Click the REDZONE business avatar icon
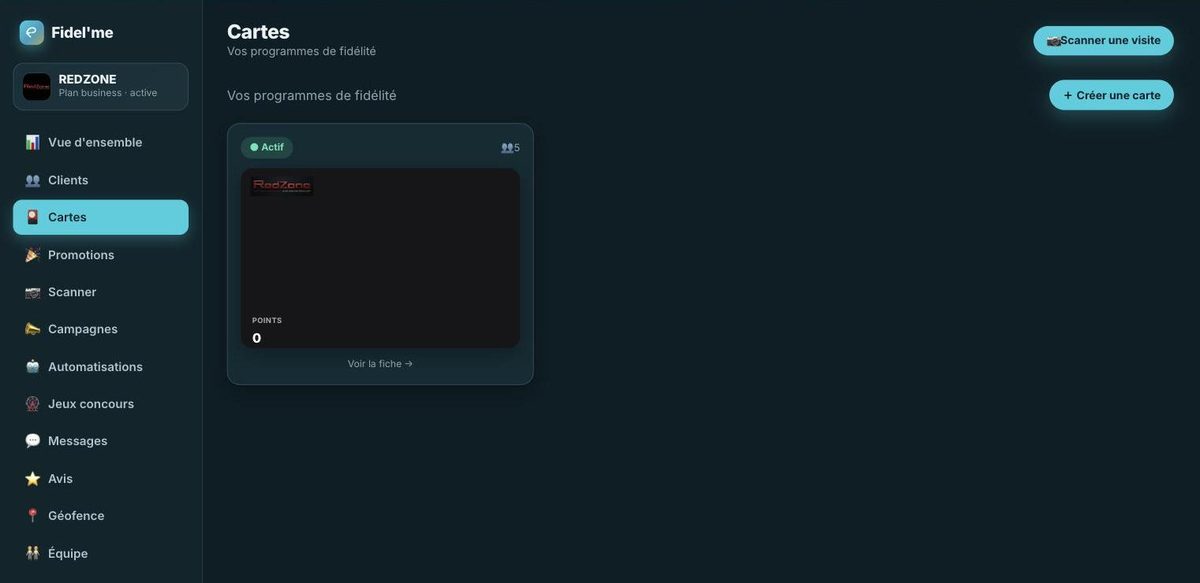The height and width of the screenshot is (583, 1200). tap(37, 87)
